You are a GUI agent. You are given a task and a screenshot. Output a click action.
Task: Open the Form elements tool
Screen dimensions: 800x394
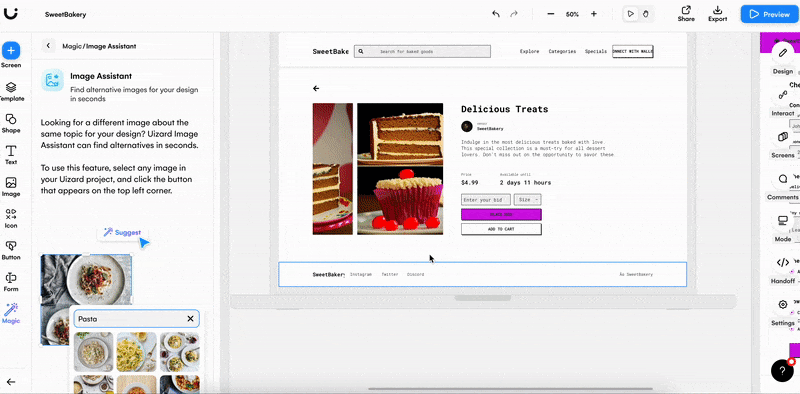coord(11,282)
